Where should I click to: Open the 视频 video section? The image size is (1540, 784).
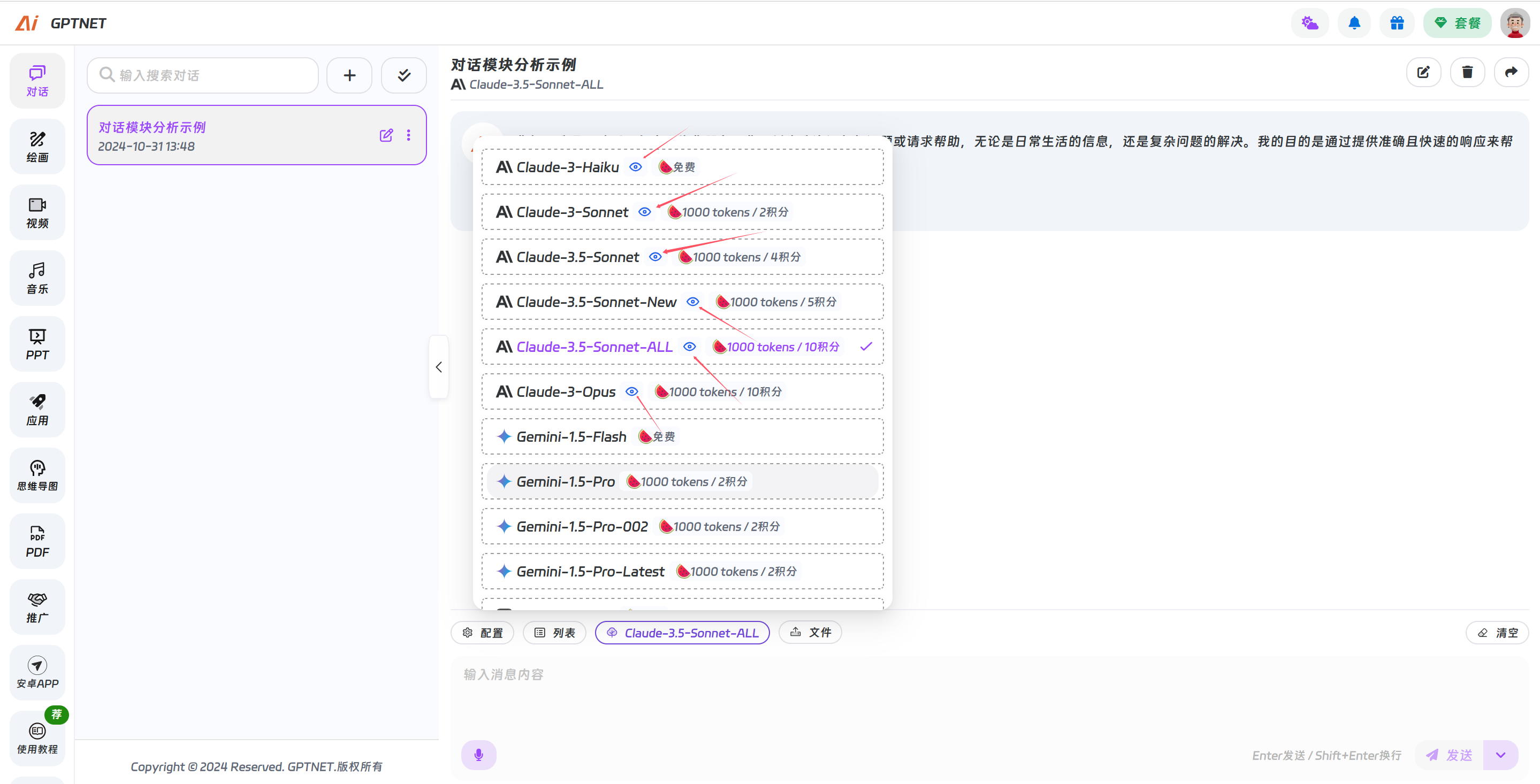37,212
